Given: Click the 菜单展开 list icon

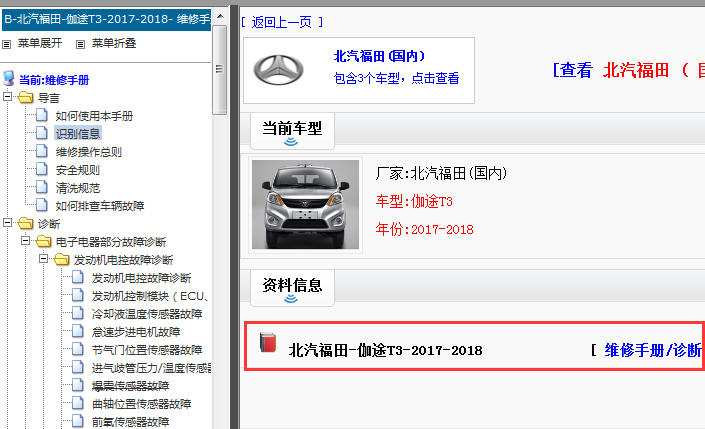Looking at the screenshot, I should pyautogui.click(x=6, y=44).
